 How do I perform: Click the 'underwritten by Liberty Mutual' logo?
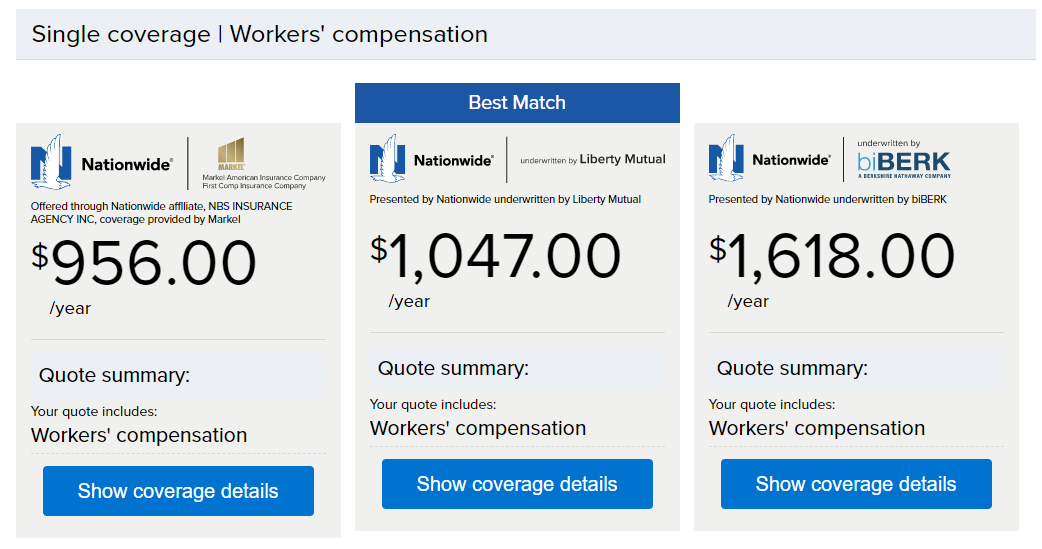(593, 160)
